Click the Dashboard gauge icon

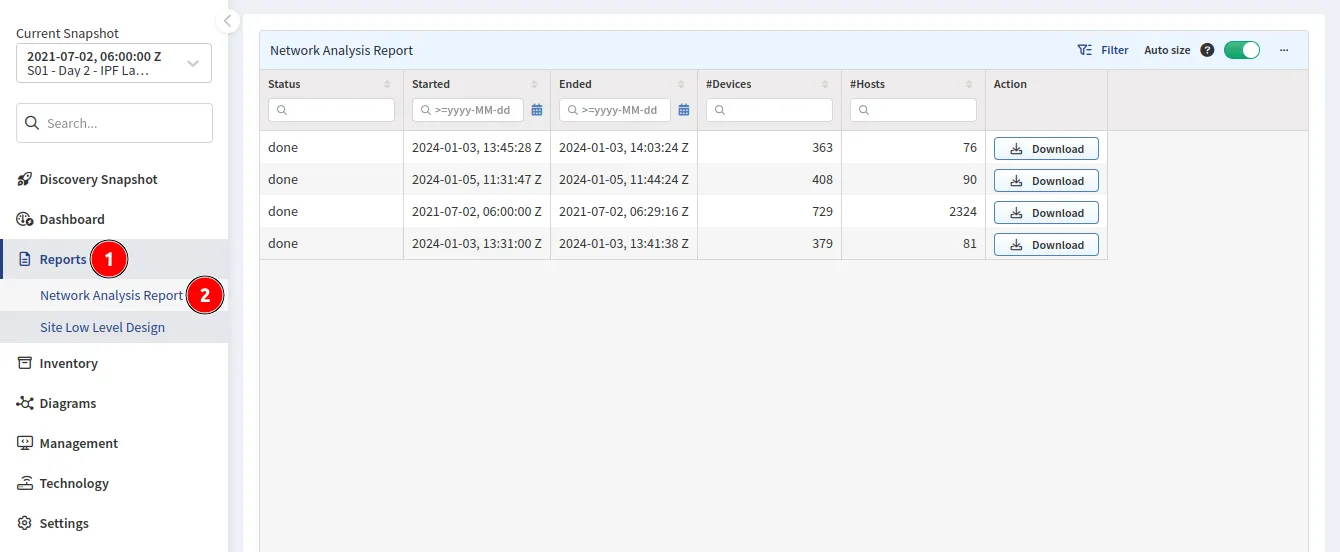coord(25,220)
